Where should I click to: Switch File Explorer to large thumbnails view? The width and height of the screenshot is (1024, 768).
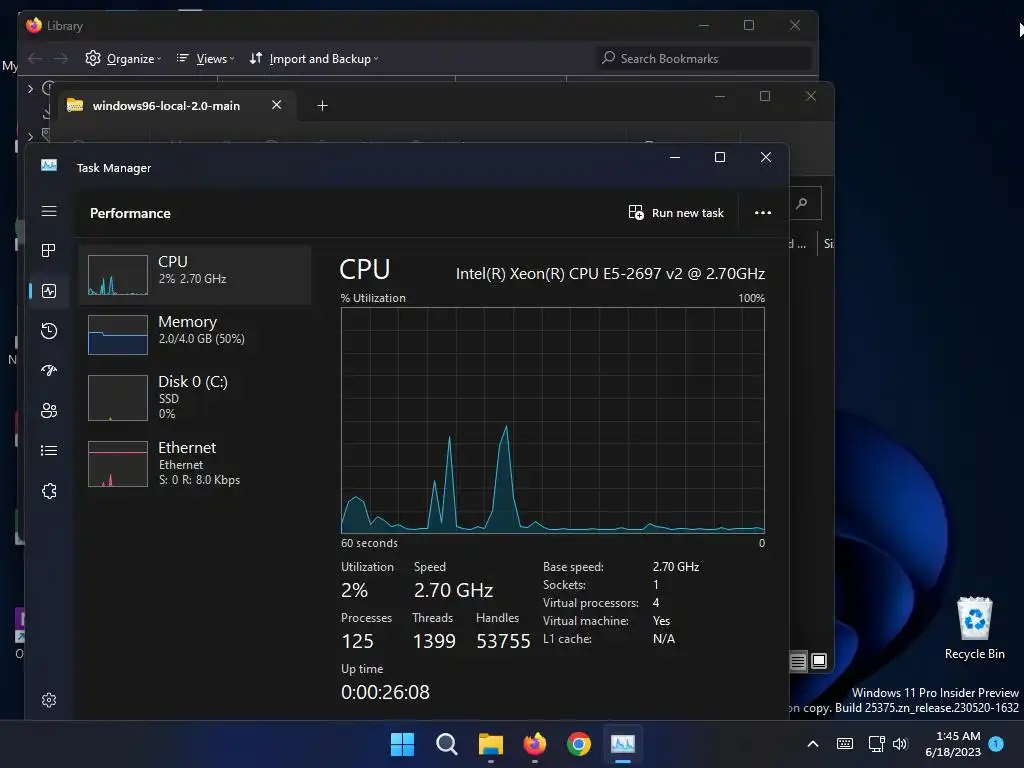[x=819, y=662]
